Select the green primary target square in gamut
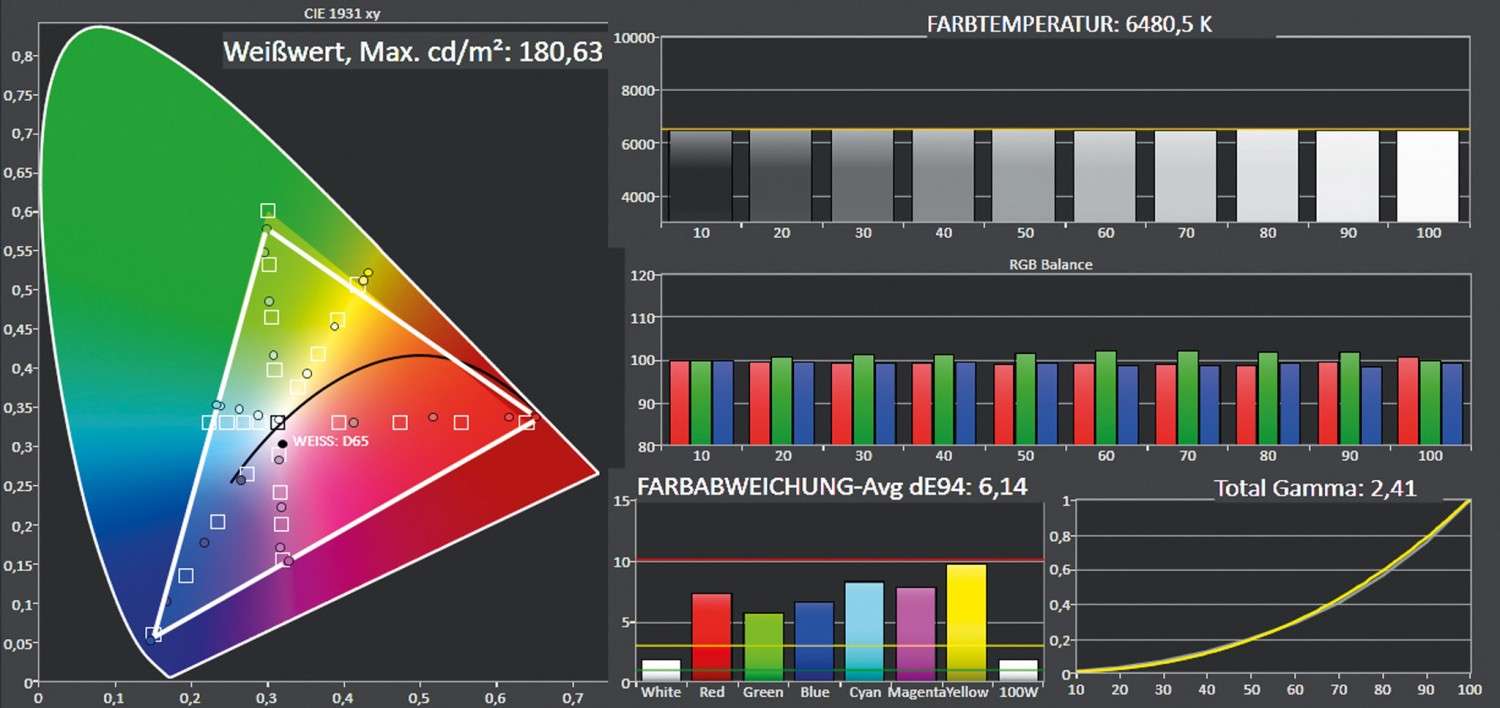Image resolution: width=1500 pixels, height=708 pixels. click(267, 210)
